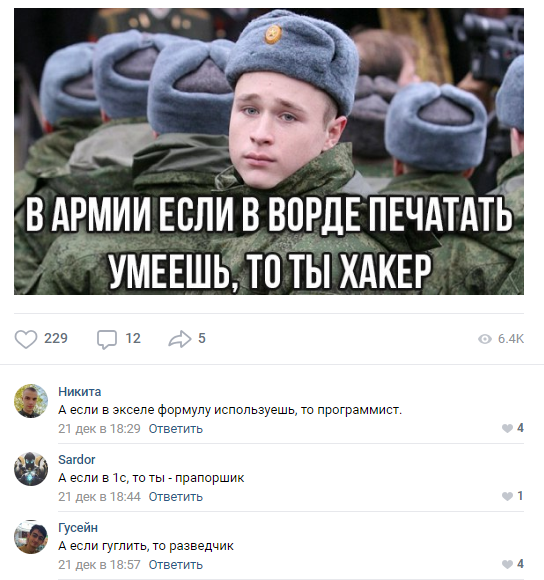Share the post with the arrow icon
Image resolution: width=544 pixels, height=580 pixels.
tap(180, 339)
